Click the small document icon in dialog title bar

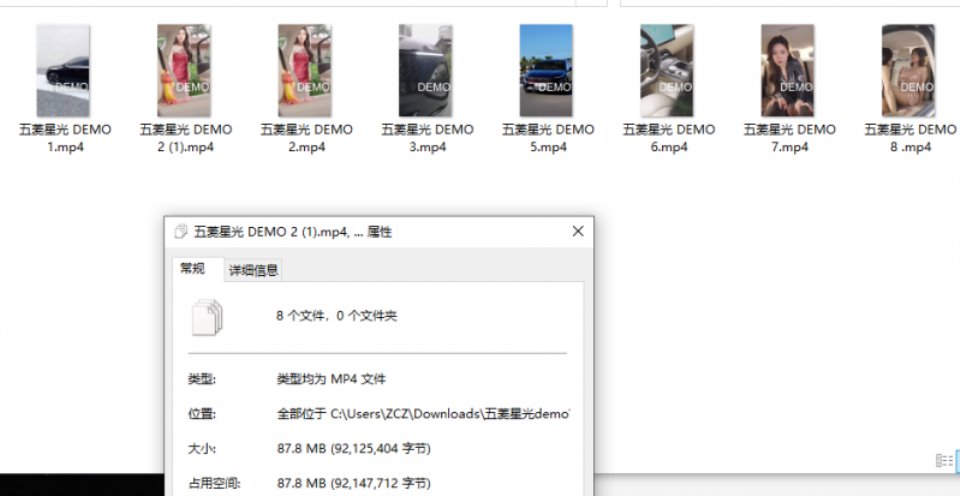[x=181, y=231]
